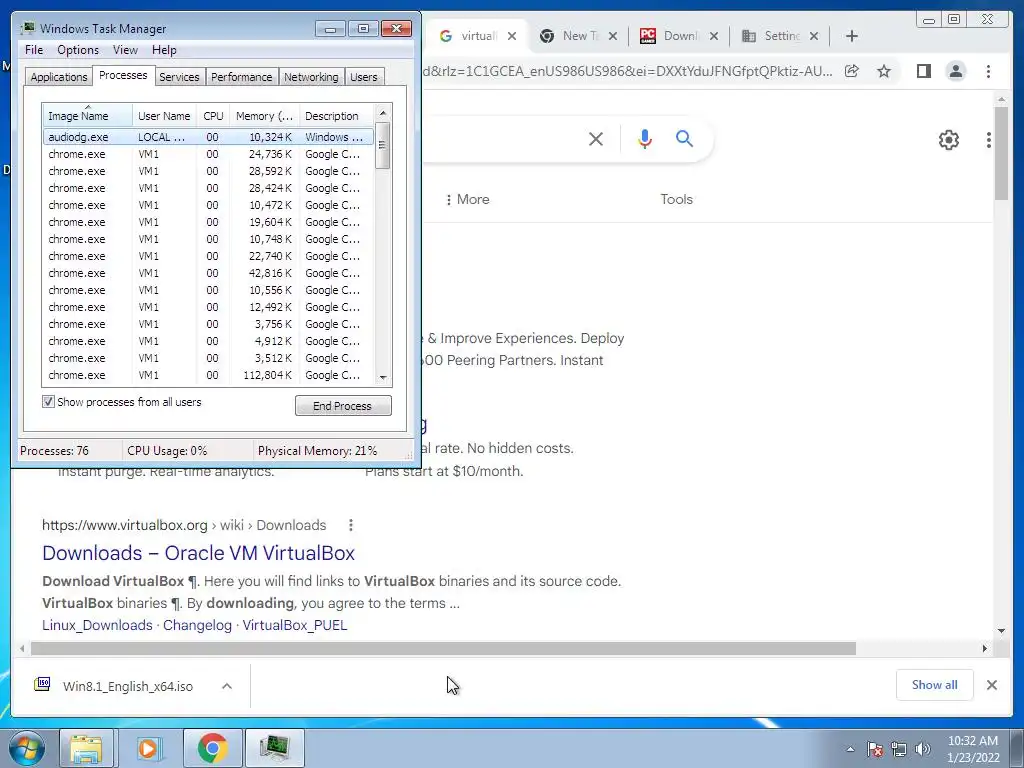Switch to the Networking tab

(311, 77)
